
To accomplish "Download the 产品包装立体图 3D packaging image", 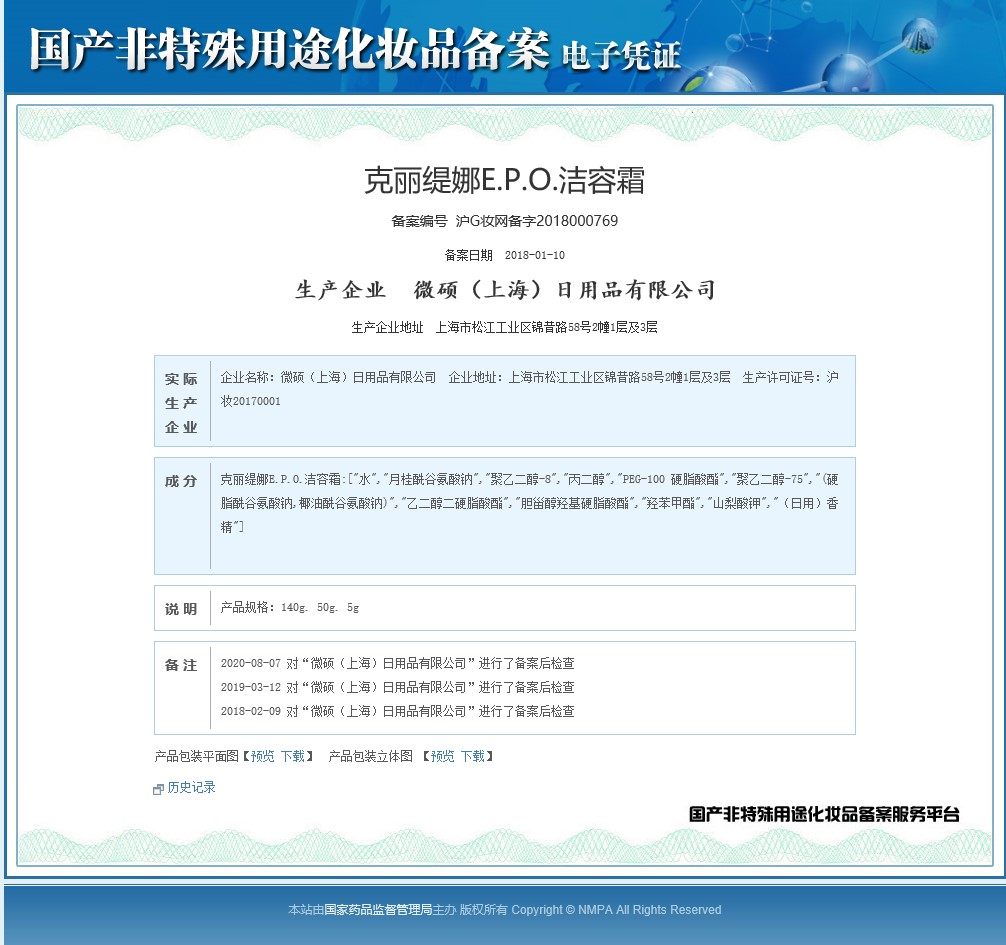I will click(473, 756).
